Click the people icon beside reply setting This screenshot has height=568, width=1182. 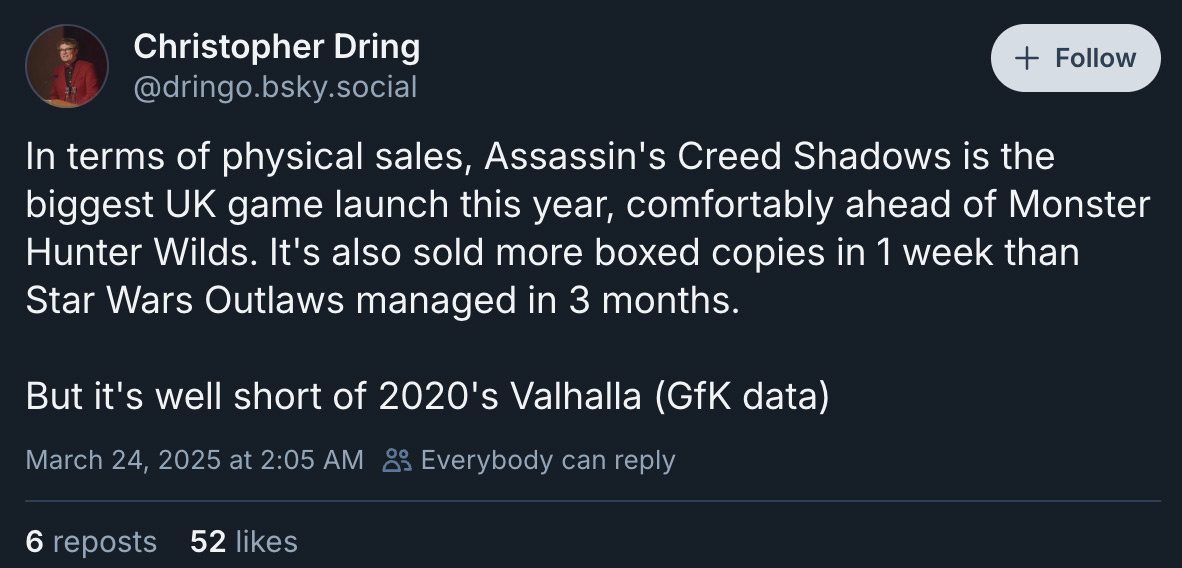(x=397, y=460)
